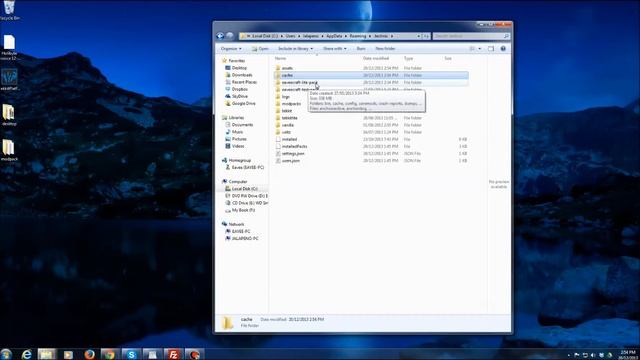
Task: Toggle the preview pane button
Action: [491, 49]
